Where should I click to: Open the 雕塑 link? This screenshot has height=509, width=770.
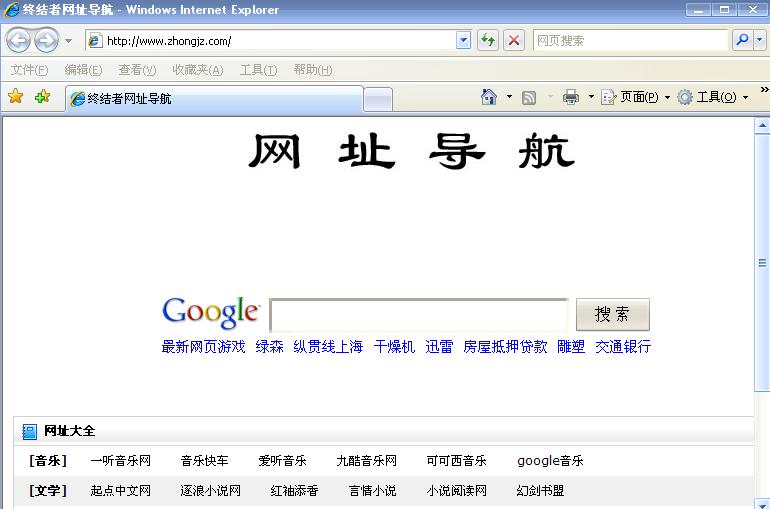pyautogui.click(x=571, y=347)
